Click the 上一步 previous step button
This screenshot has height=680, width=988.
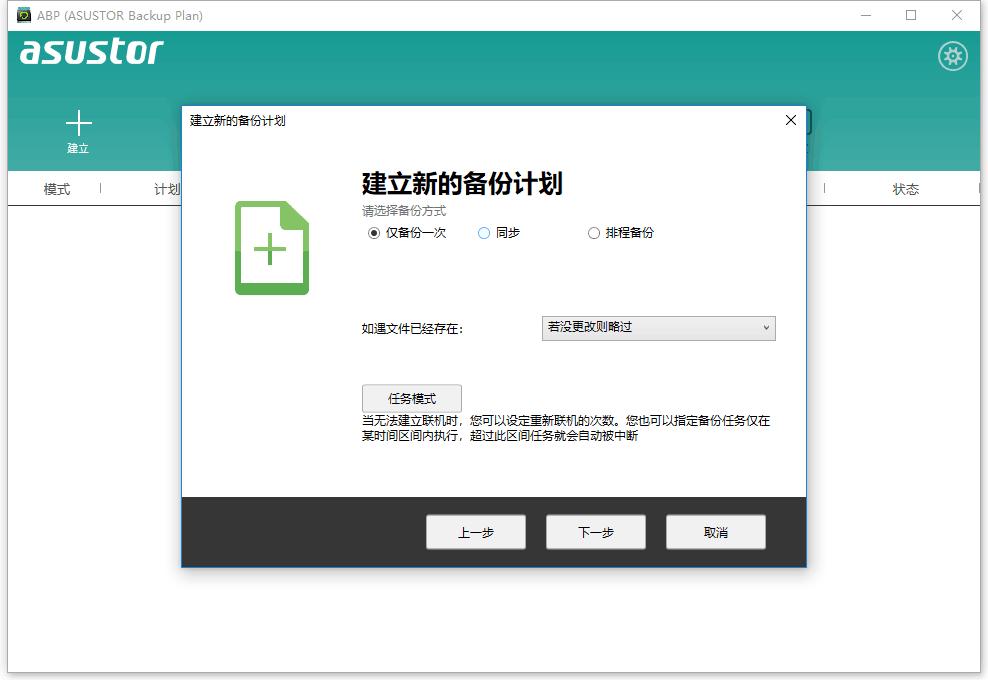(x=475, y=532)
